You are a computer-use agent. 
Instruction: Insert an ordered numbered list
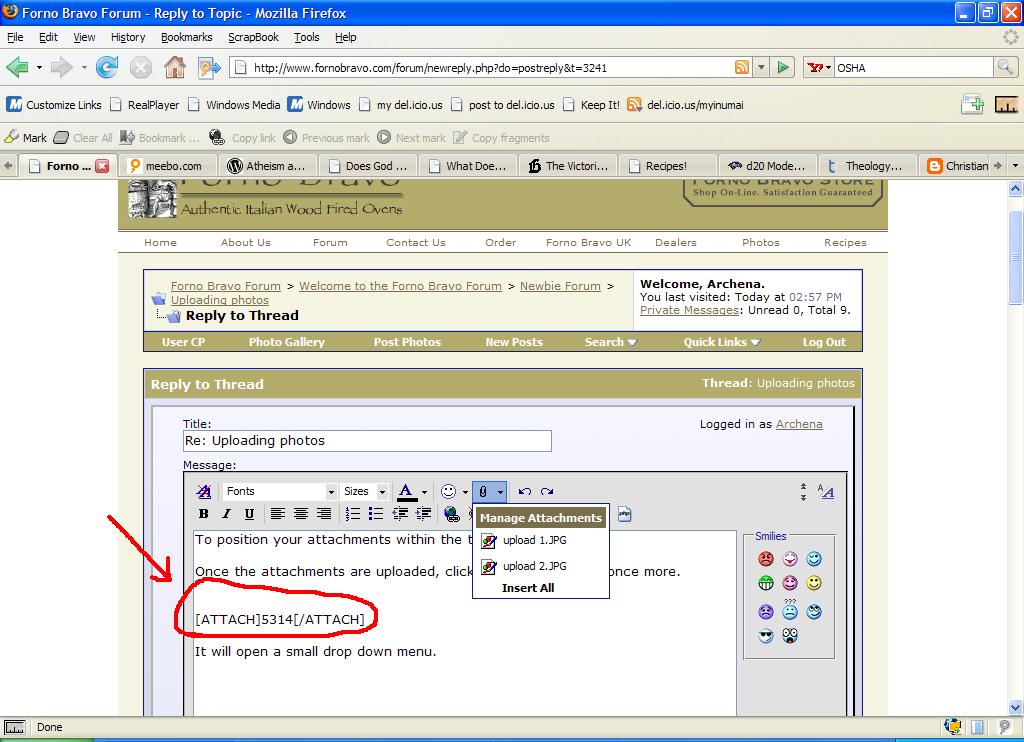353,514
